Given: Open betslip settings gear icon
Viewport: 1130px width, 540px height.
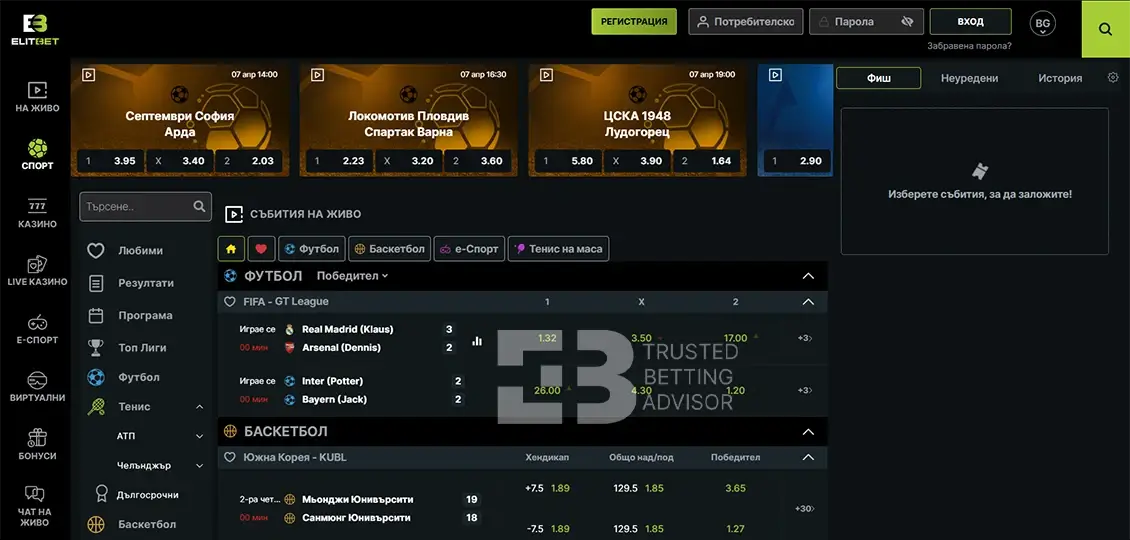Looking at the screenshot, I should [x=1113, y=78].
